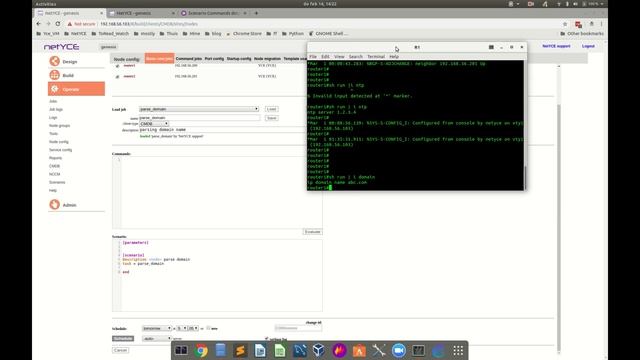This screenshot has width=640, height=360.
Task: Toggle checkbox for second node row
Action: pos(118,76)
